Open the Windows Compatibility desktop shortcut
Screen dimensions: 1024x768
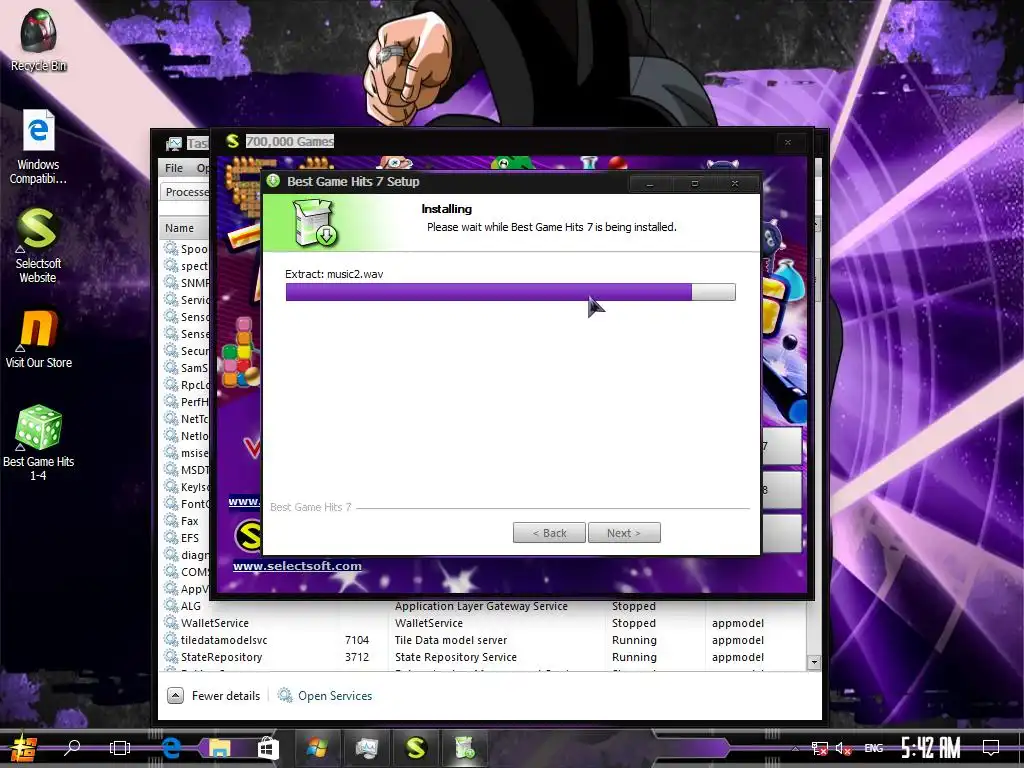[x=38, y=146]
